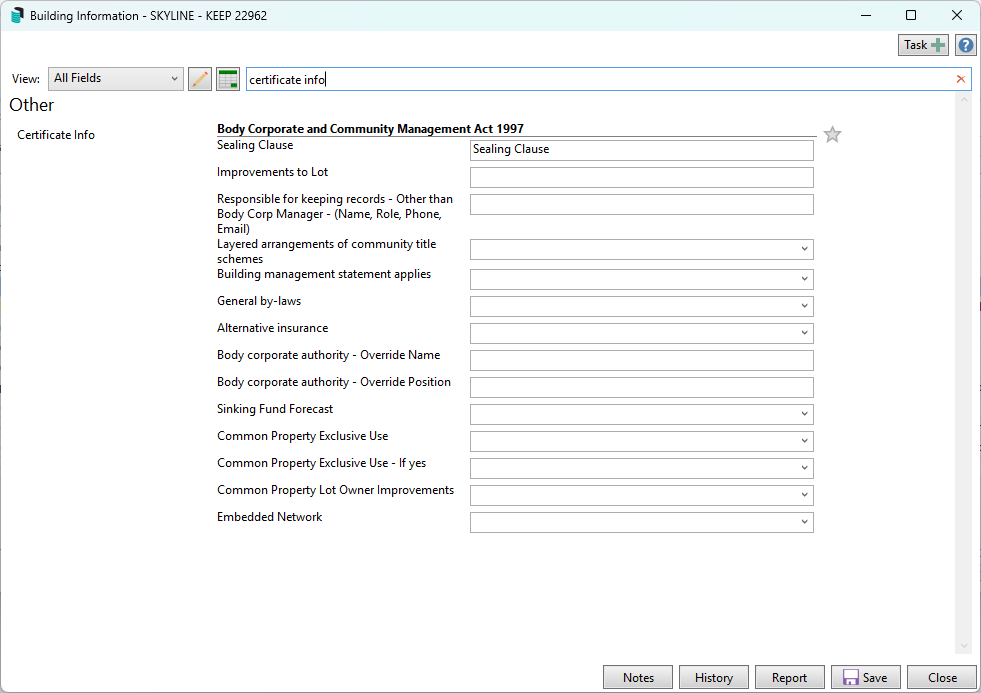Click the Alternative insurance label
The height and width of the screenshot is (693, 981).
click(272, 328)
